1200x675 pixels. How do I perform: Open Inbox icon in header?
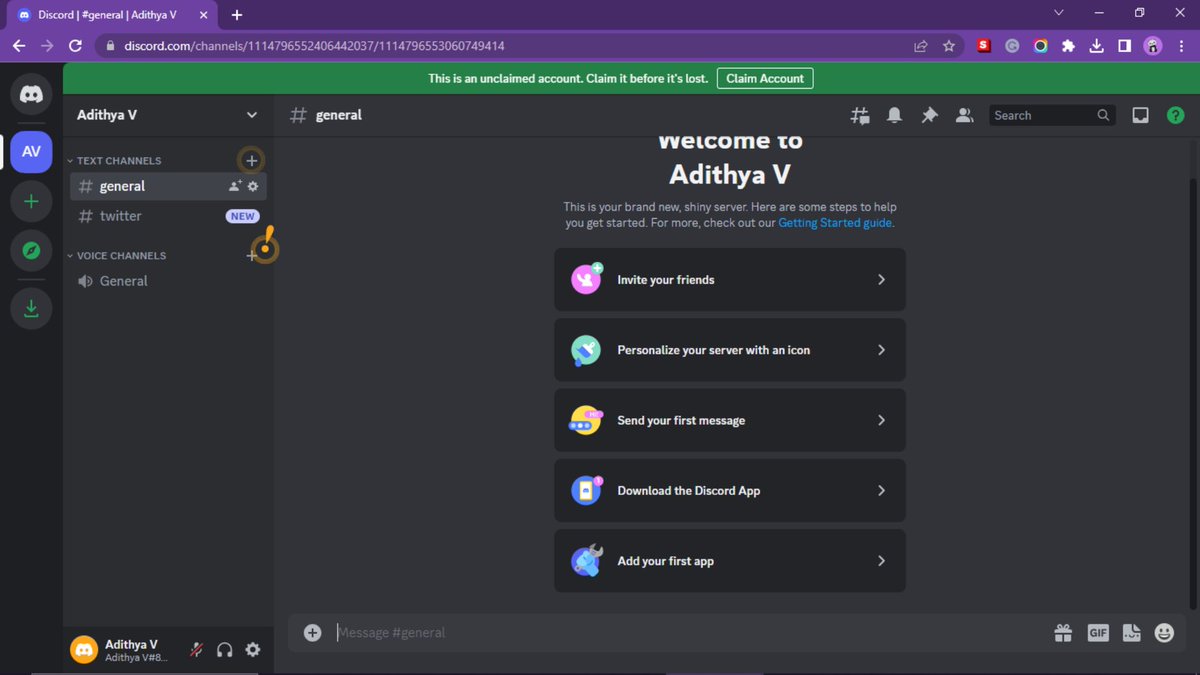pos(1140,115)
